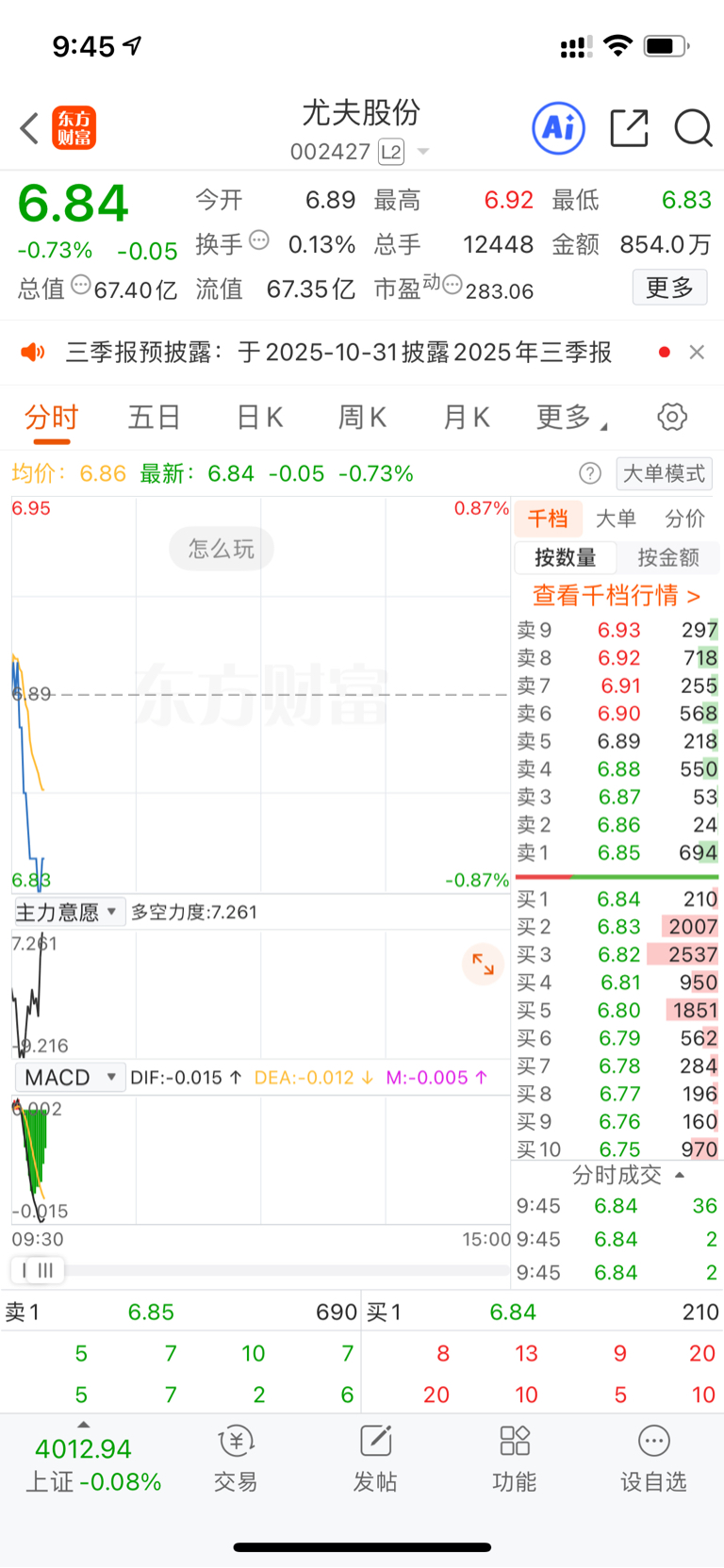Viewport: 724px width, 1568px height.
Task: Tap the MACD histogram chart
Action: pos(260,1159)
